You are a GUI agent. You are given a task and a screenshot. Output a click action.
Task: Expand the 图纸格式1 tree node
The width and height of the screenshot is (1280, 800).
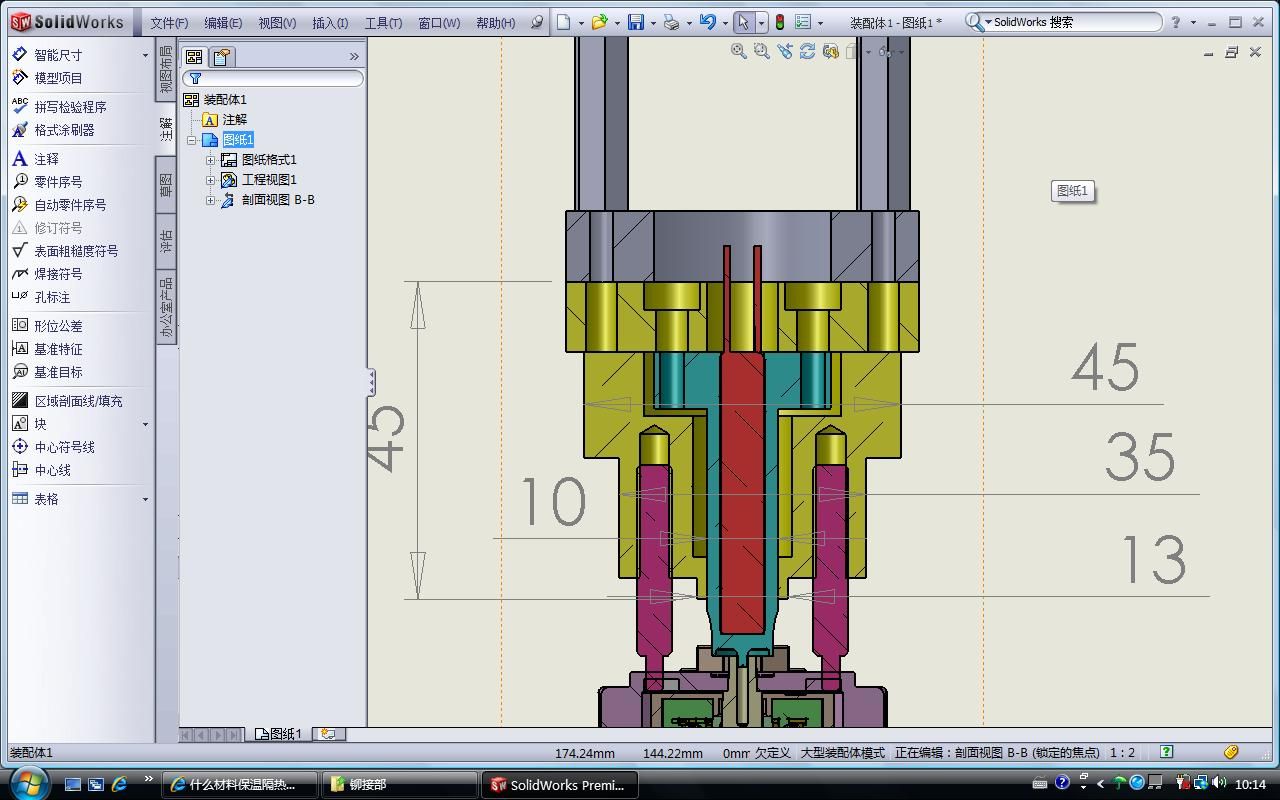click(211, 160)
